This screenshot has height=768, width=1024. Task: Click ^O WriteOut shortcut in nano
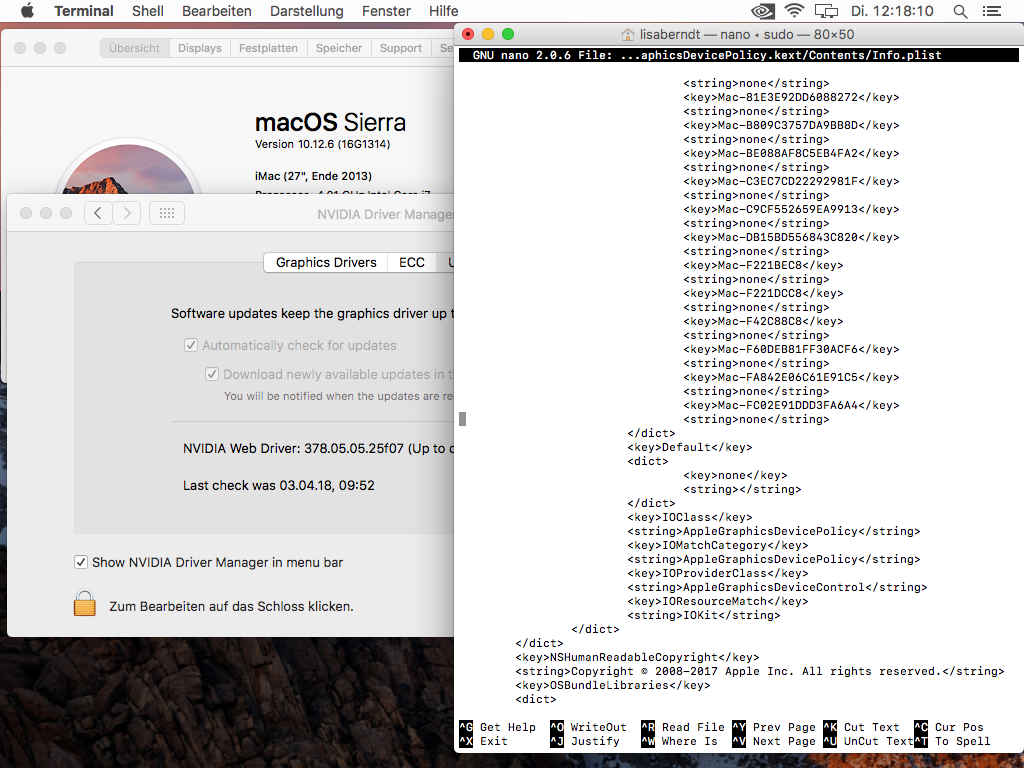[588, 727]
